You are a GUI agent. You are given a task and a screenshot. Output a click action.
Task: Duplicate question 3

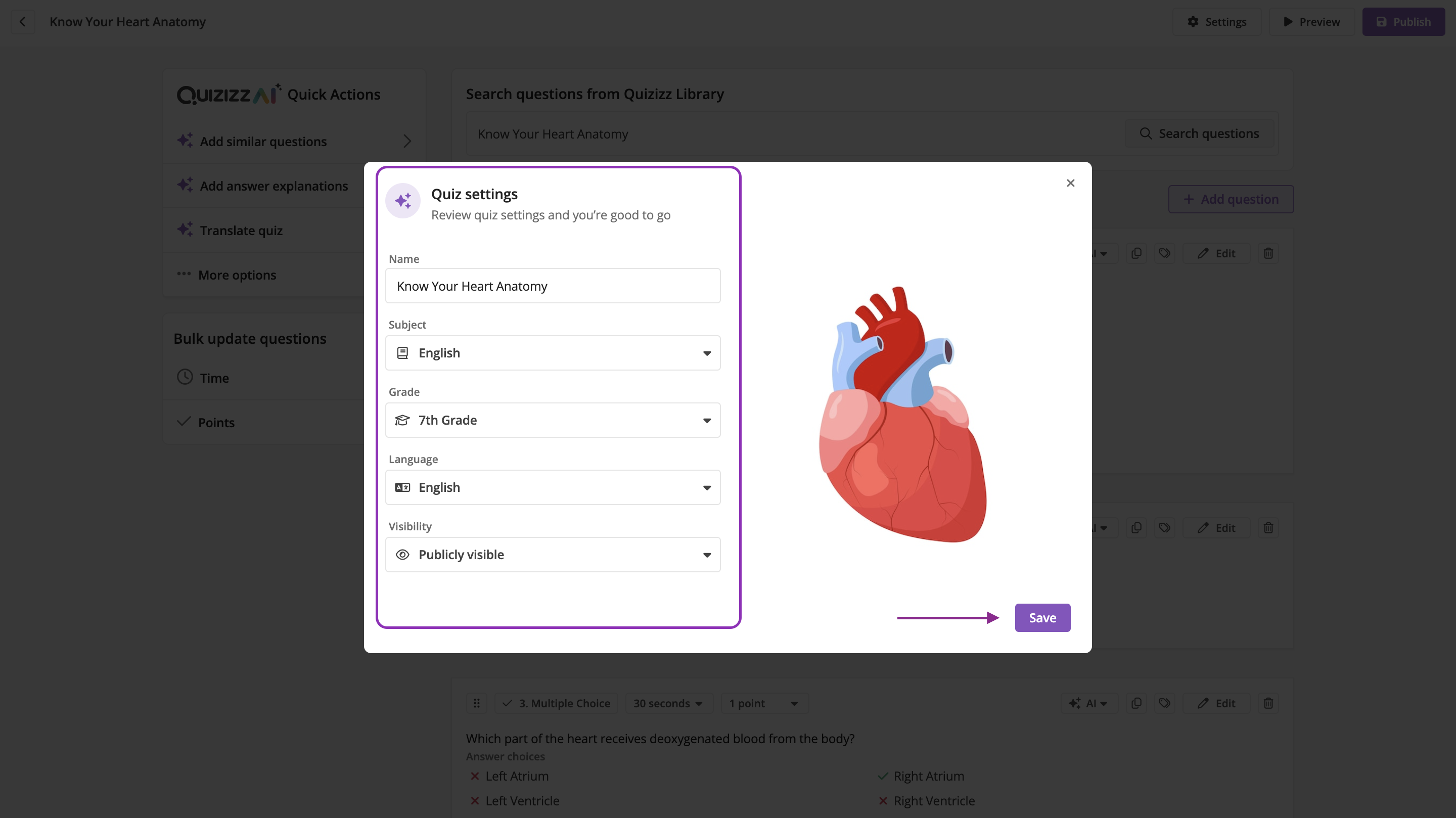[x=1136, y=703]
